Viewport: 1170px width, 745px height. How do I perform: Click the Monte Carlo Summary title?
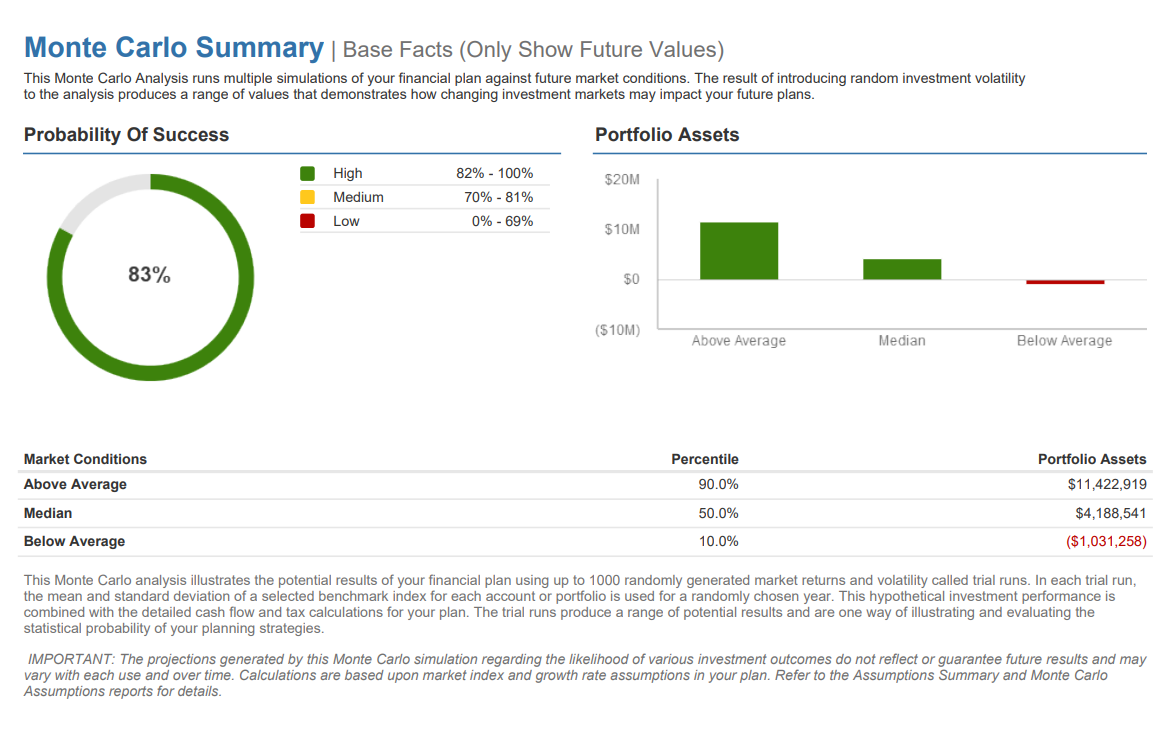pos(174,48)
